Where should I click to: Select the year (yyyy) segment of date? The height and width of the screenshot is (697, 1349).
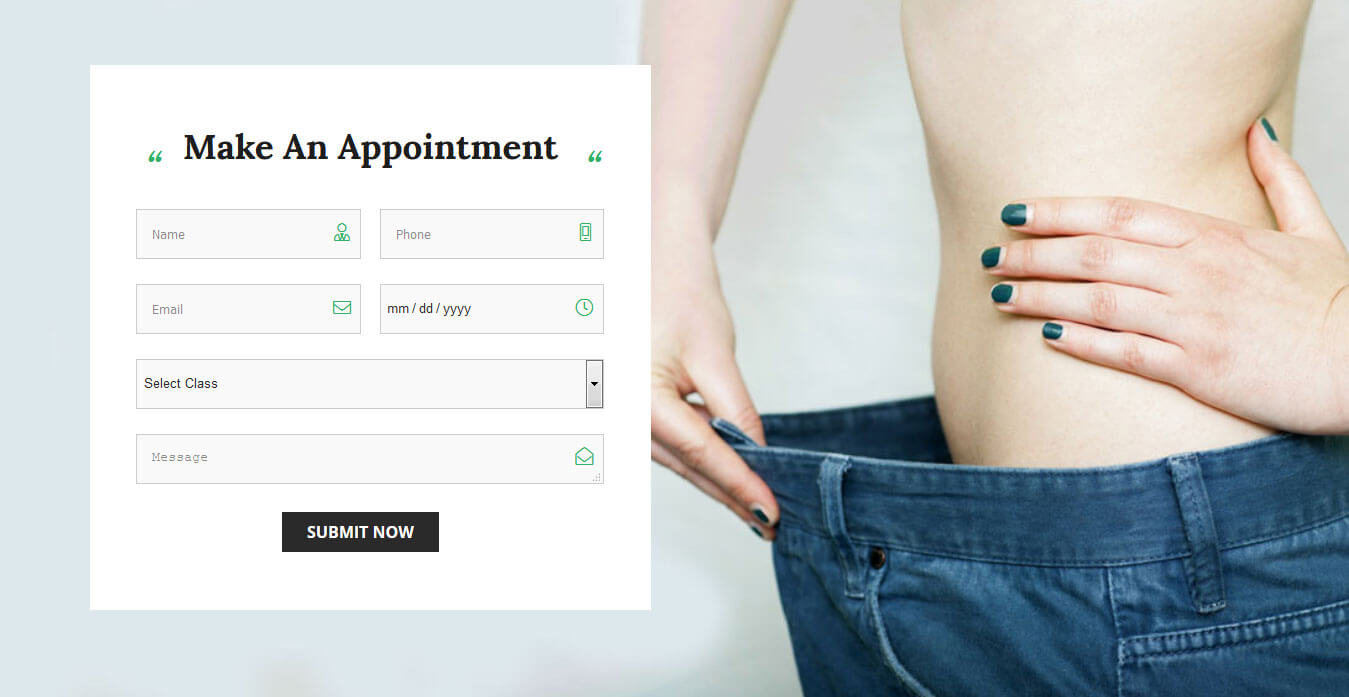pos(457,309)
